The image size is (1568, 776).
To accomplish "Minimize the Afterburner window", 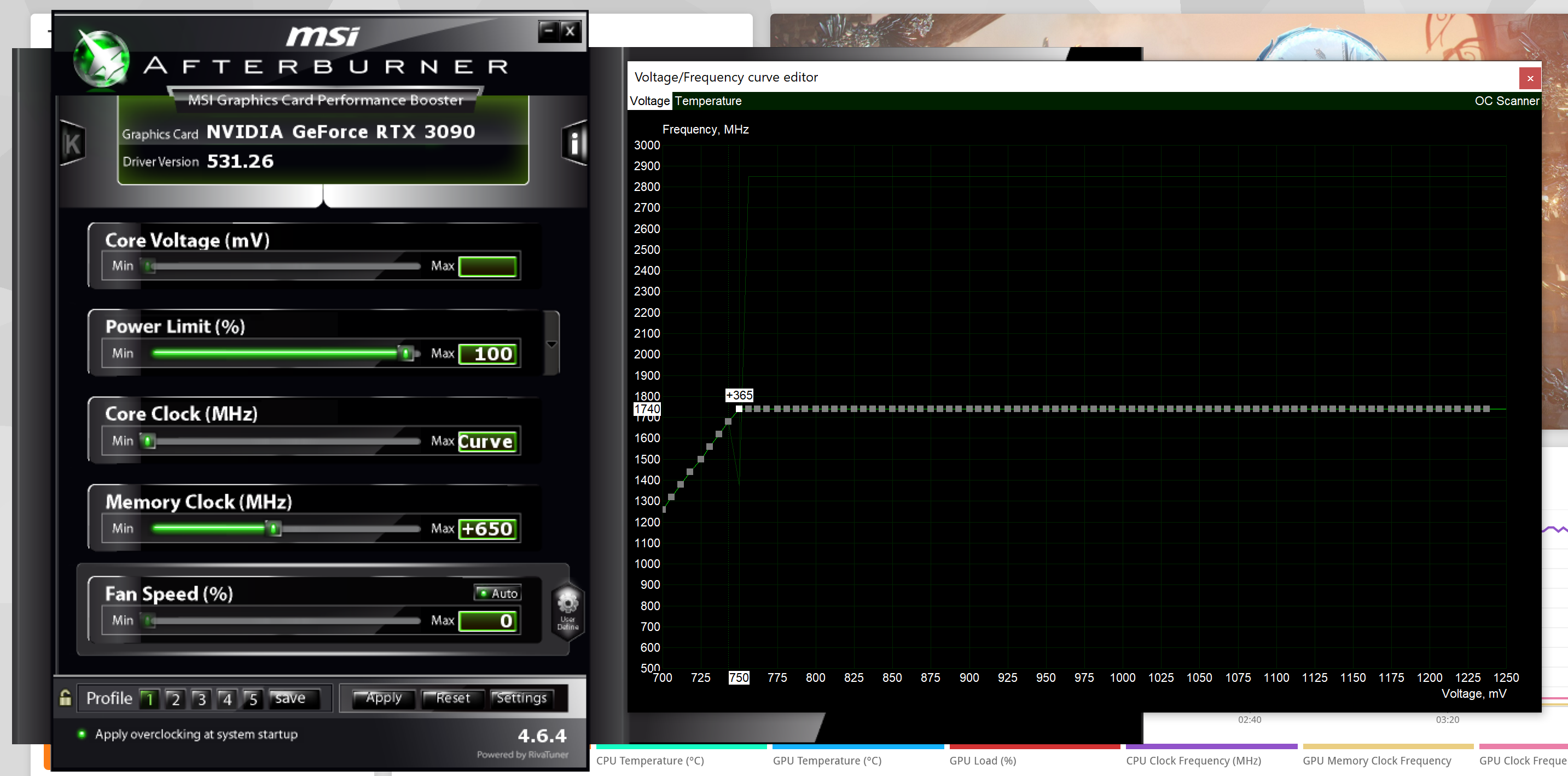I will click(x=548, y=31).
